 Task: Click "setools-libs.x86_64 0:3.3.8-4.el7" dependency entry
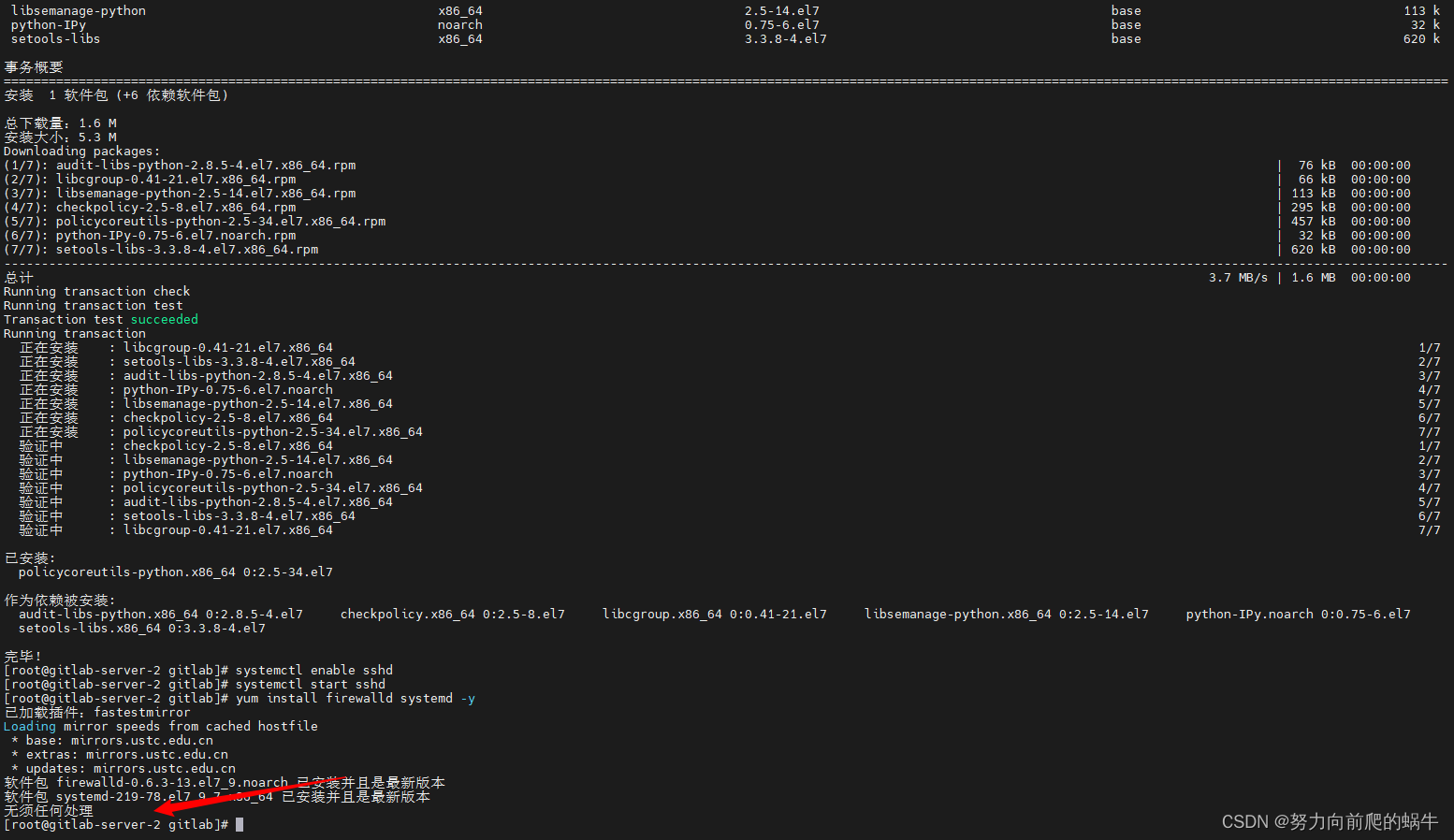point(142,629)
